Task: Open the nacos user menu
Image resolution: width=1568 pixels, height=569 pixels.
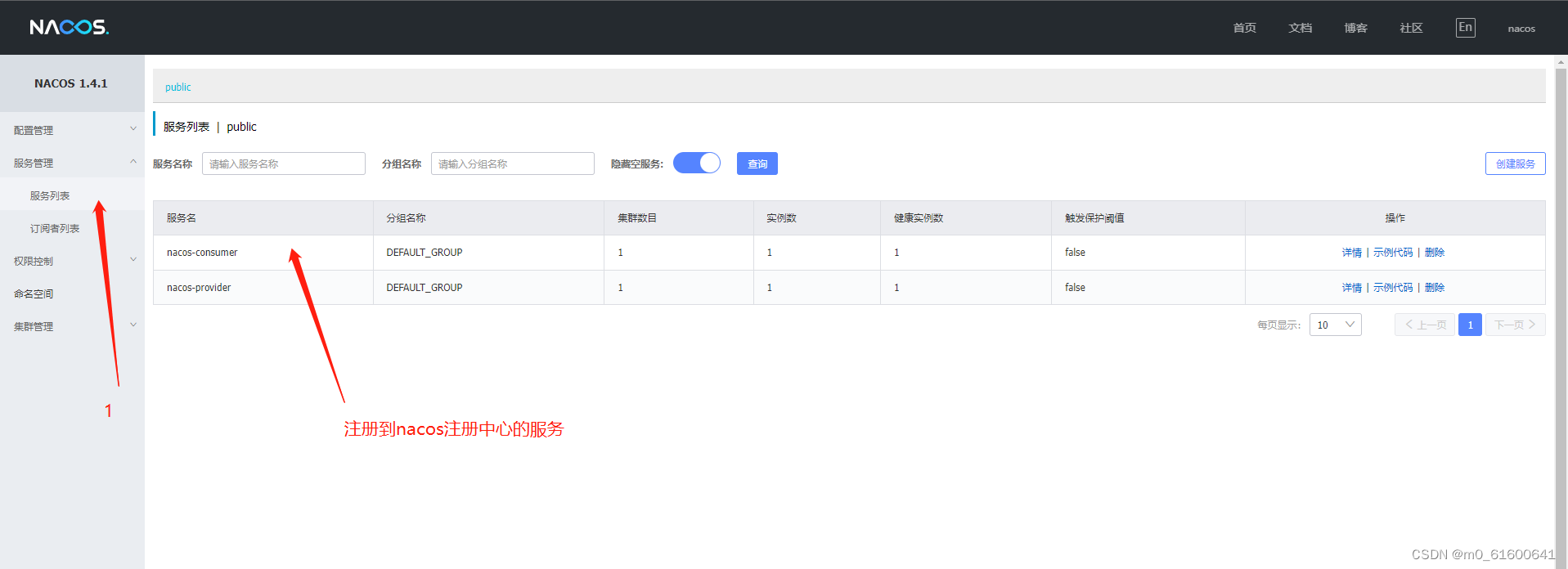Action: tap(1521, 29)
